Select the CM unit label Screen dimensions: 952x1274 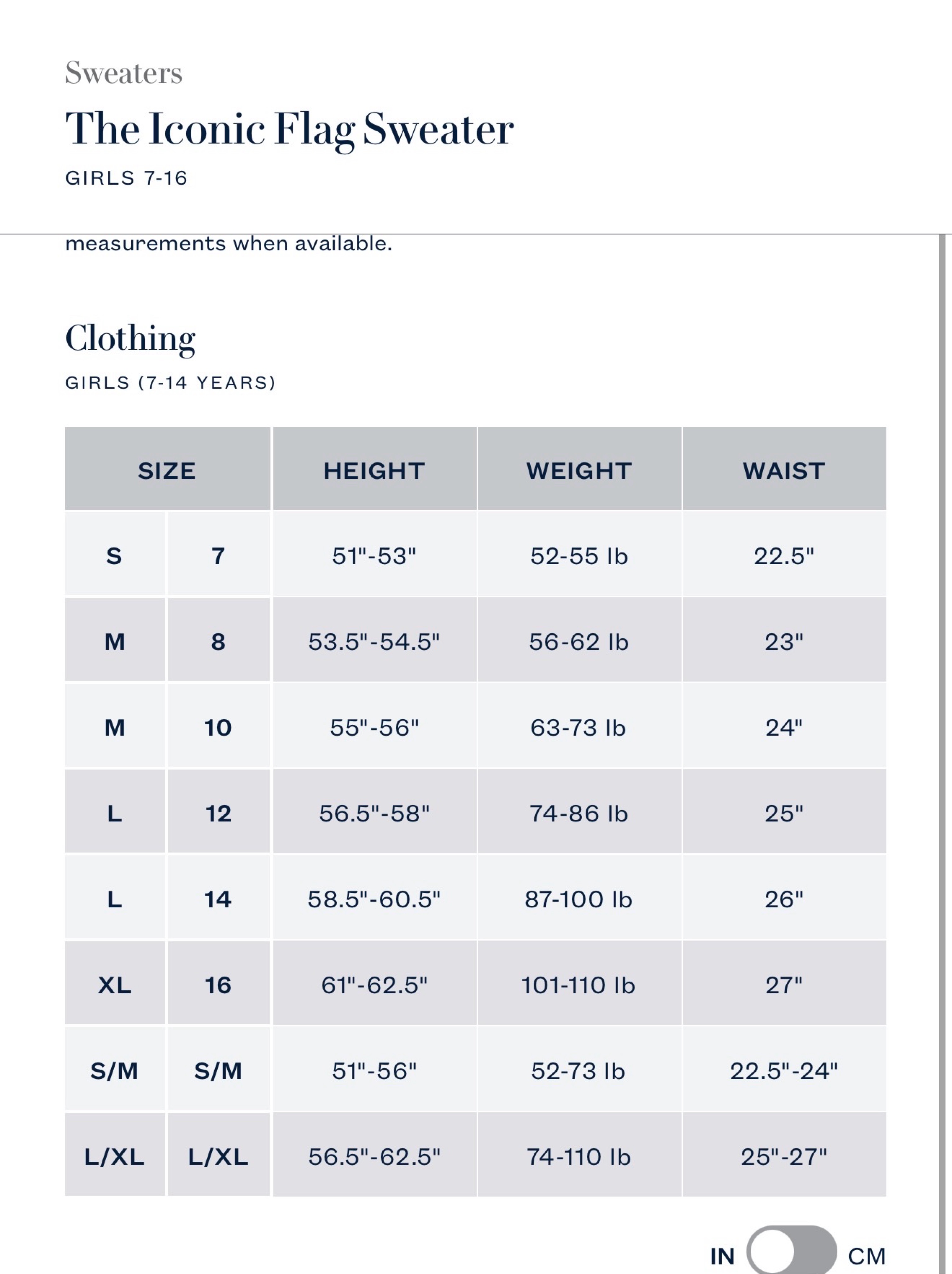pos(867,1257)
